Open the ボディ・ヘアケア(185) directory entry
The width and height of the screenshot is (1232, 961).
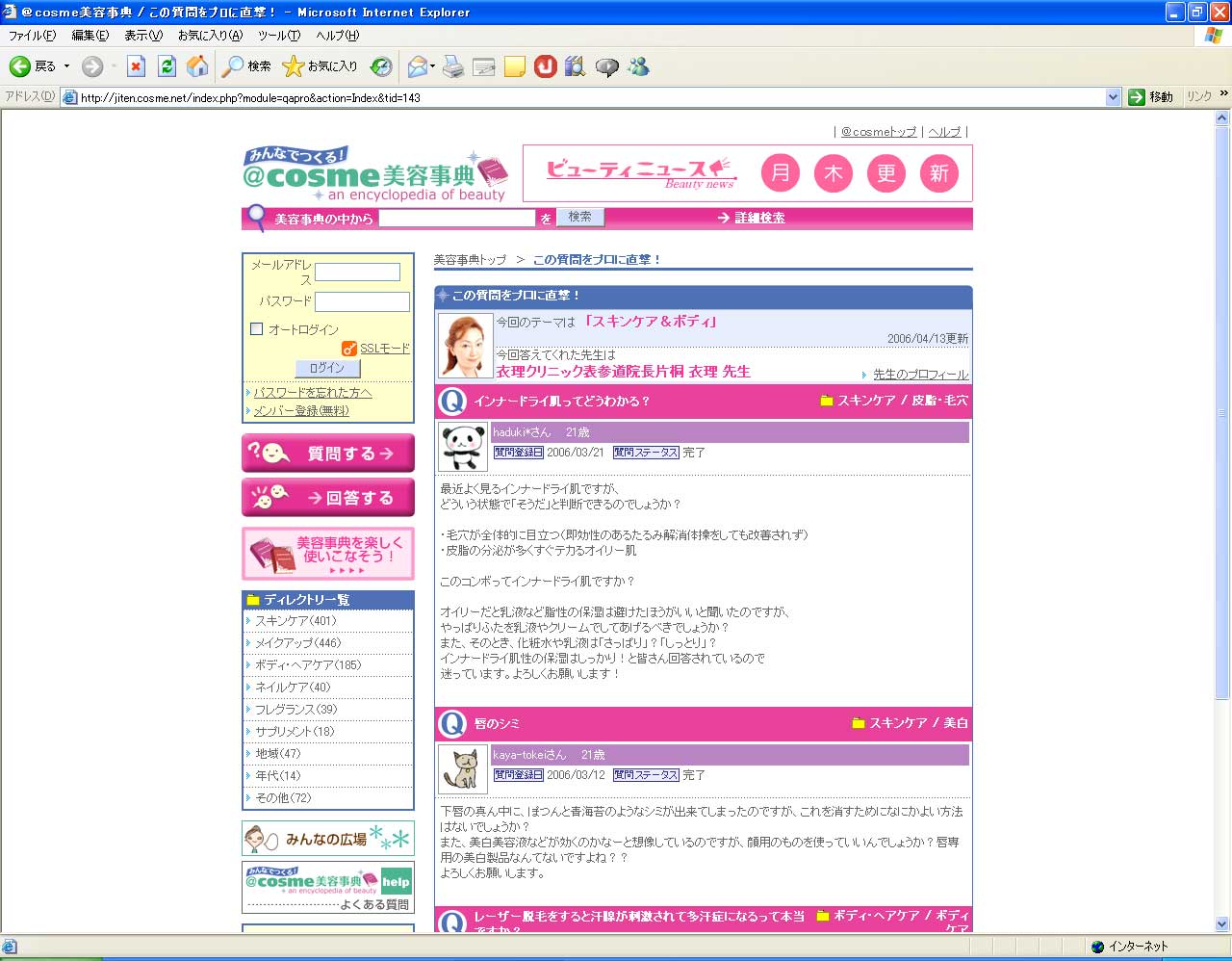(x=308, y=665)
